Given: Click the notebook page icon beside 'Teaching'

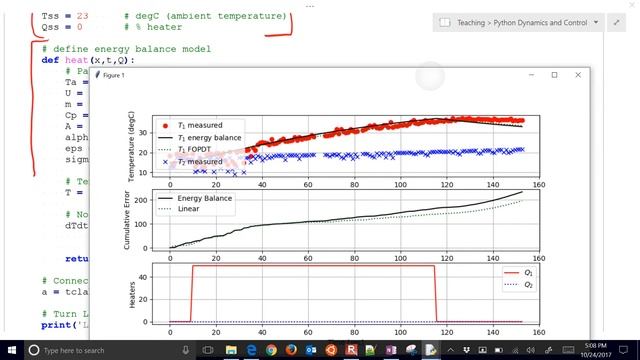Looking at the screenshot, I should (444, 22).
